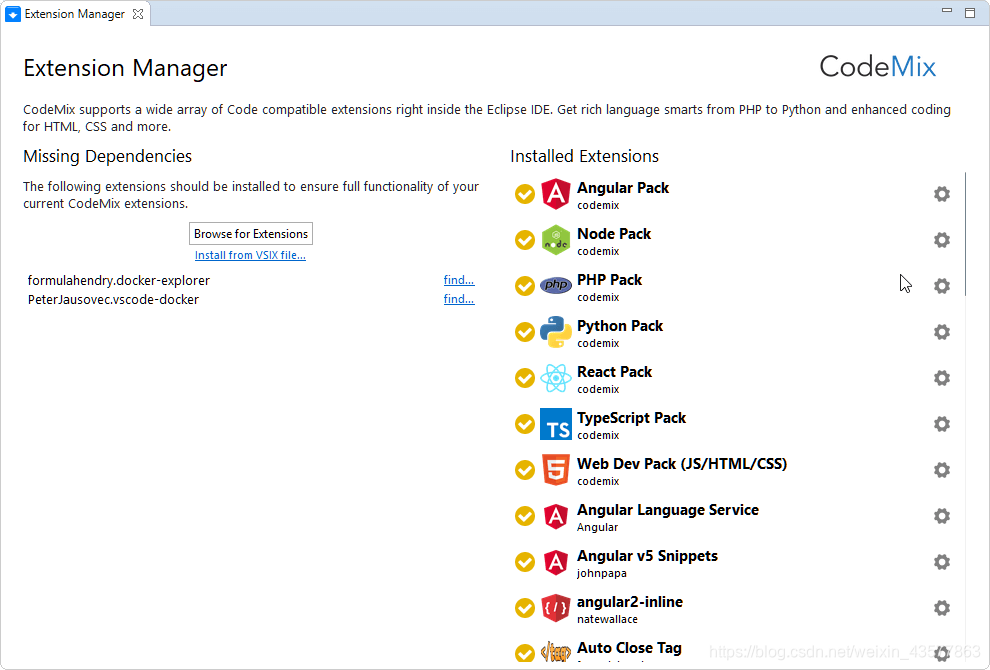This screenshot has width=990, height=670.
Task: Click the CodeMix logo
Action: (877, 66)
